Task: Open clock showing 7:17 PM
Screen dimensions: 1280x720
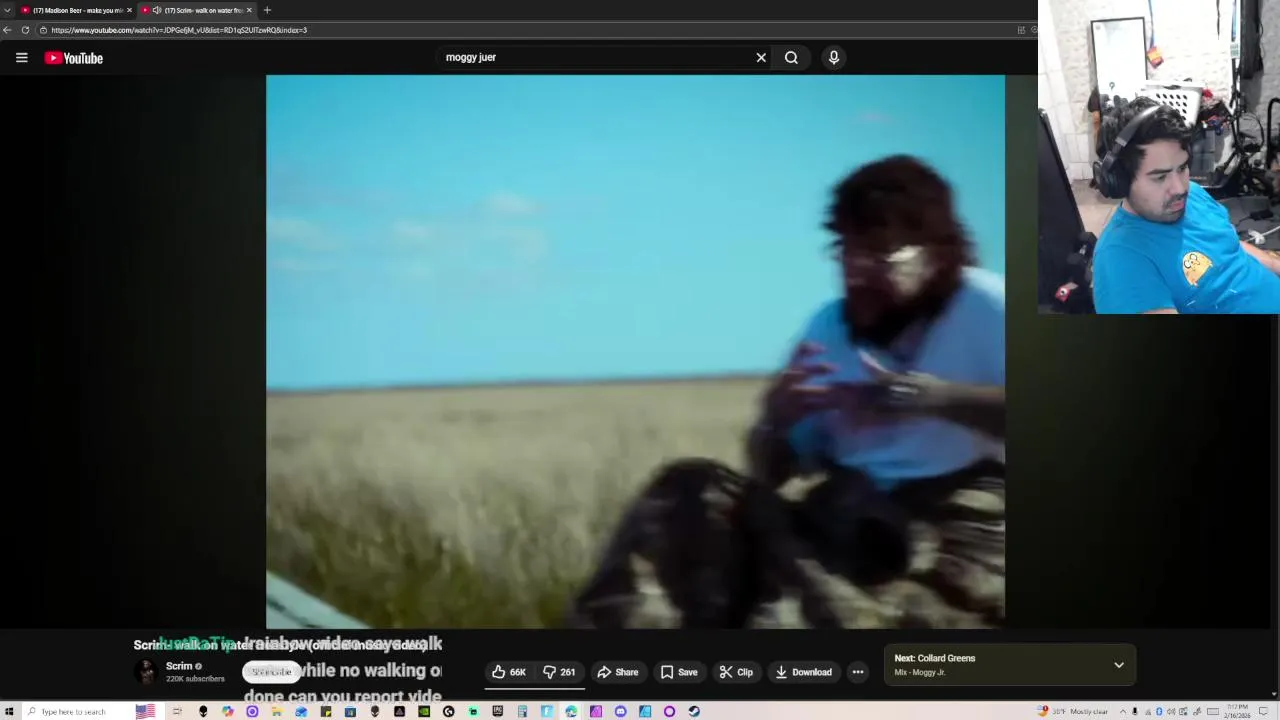Action: (1238, 711)
